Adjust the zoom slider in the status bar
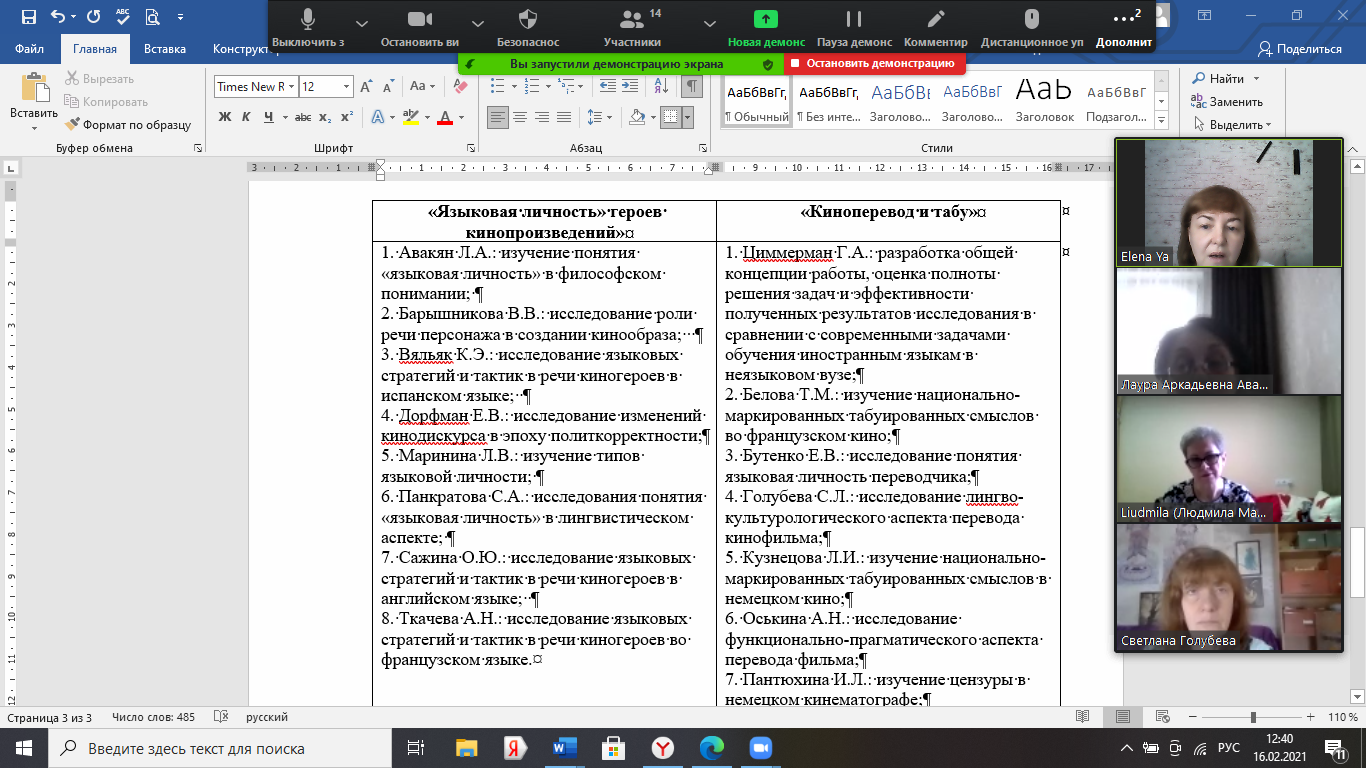The height and width of the screenshot is (768, 1366). pyautogui.click(x=1253, y=717)
